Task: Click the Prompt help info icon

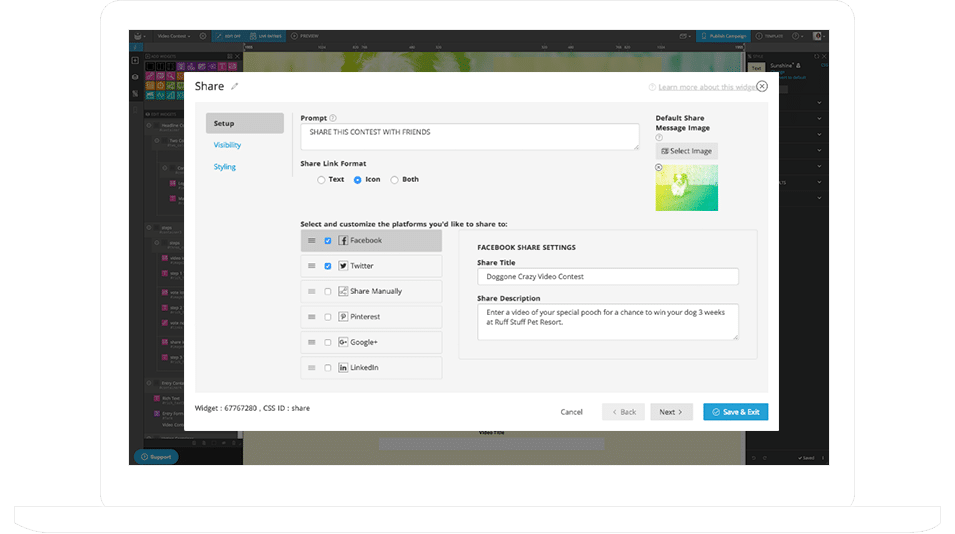Action: pyautogui.click(x=333, y=118)
